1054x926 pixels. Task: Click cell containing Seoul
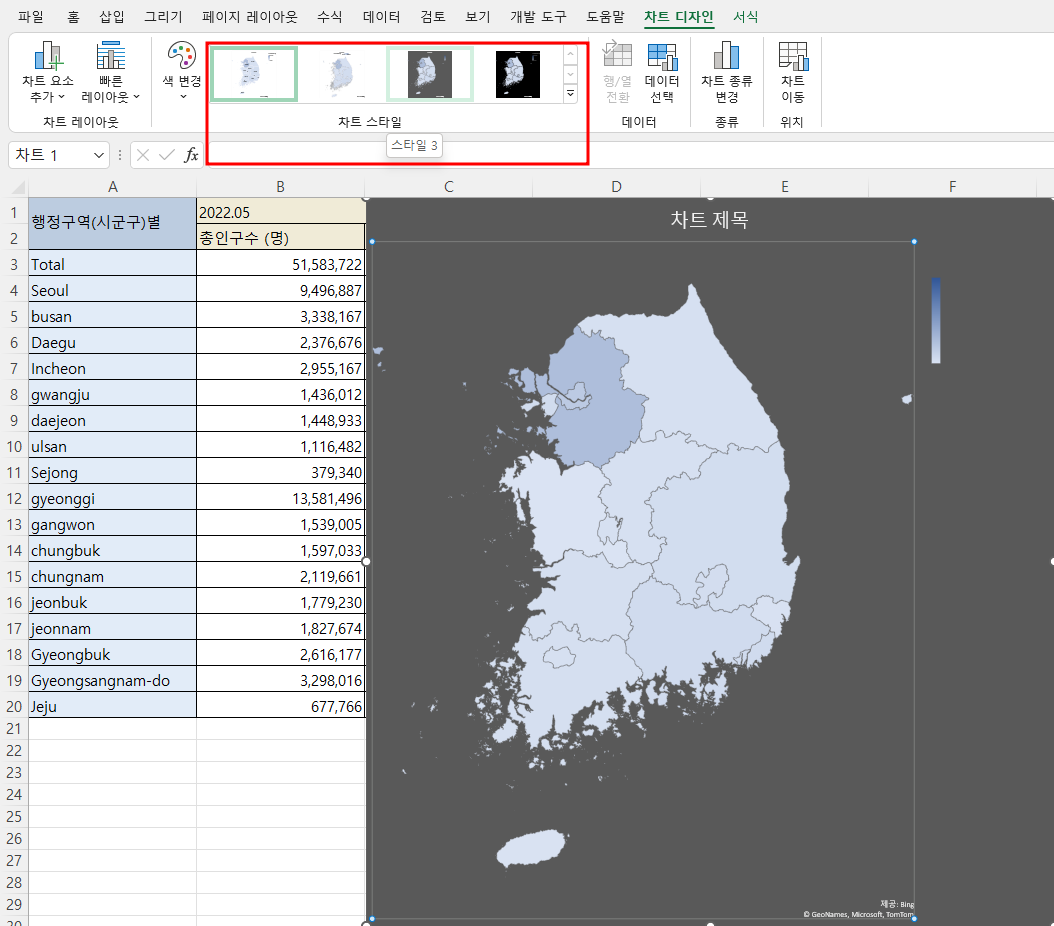pyautogui.click(x=113, y=291)
